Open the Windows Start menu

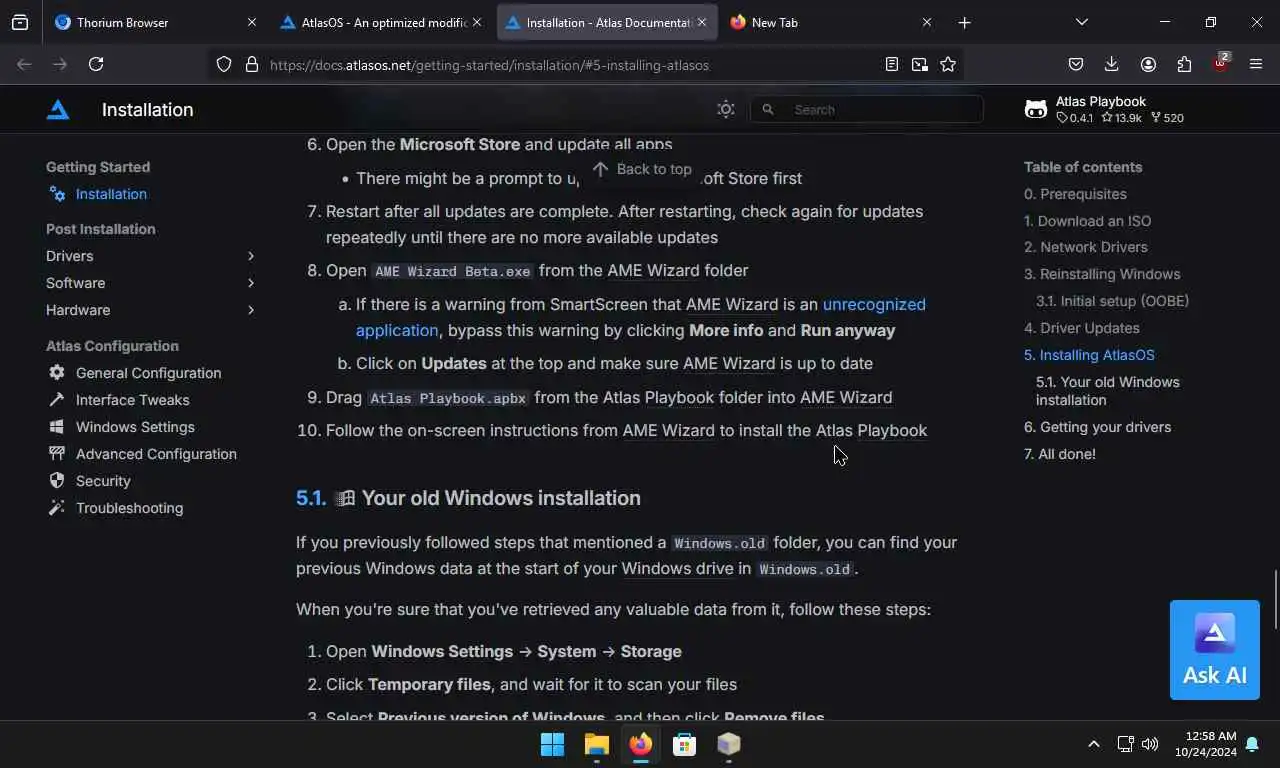pyautogui.click(x=552, y=744)
